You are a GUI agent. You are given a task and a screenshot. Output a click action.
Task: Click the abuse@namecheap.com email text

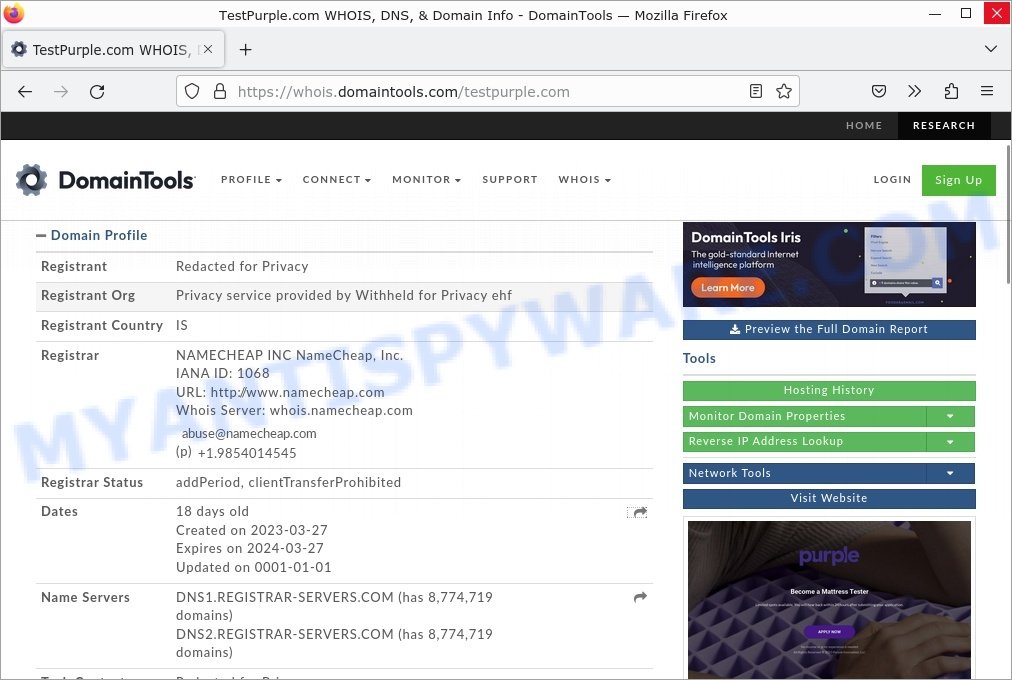click(x=249, y=434)
